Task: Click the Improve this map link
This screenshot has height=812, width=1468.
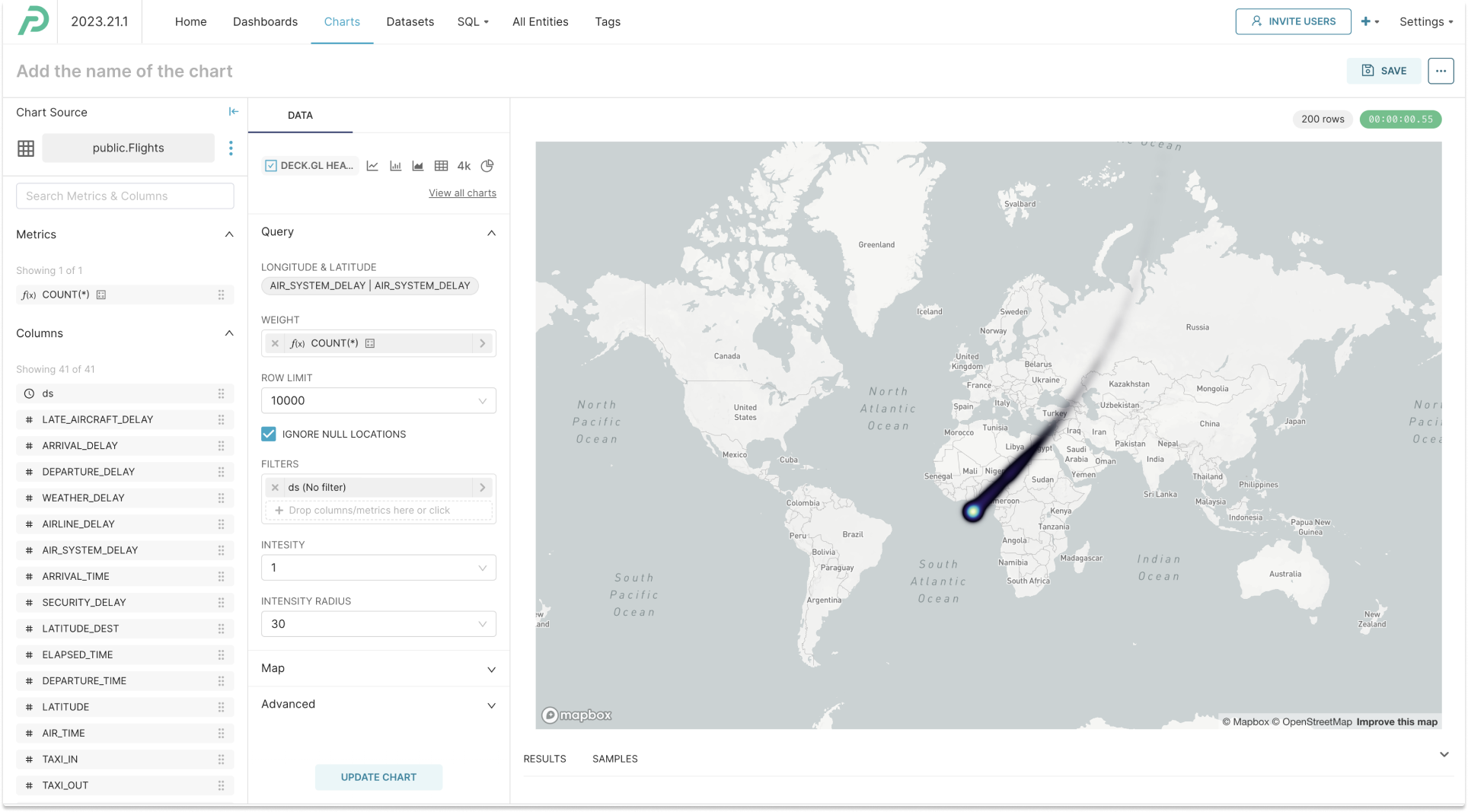Action: (x=1396, y=722)
